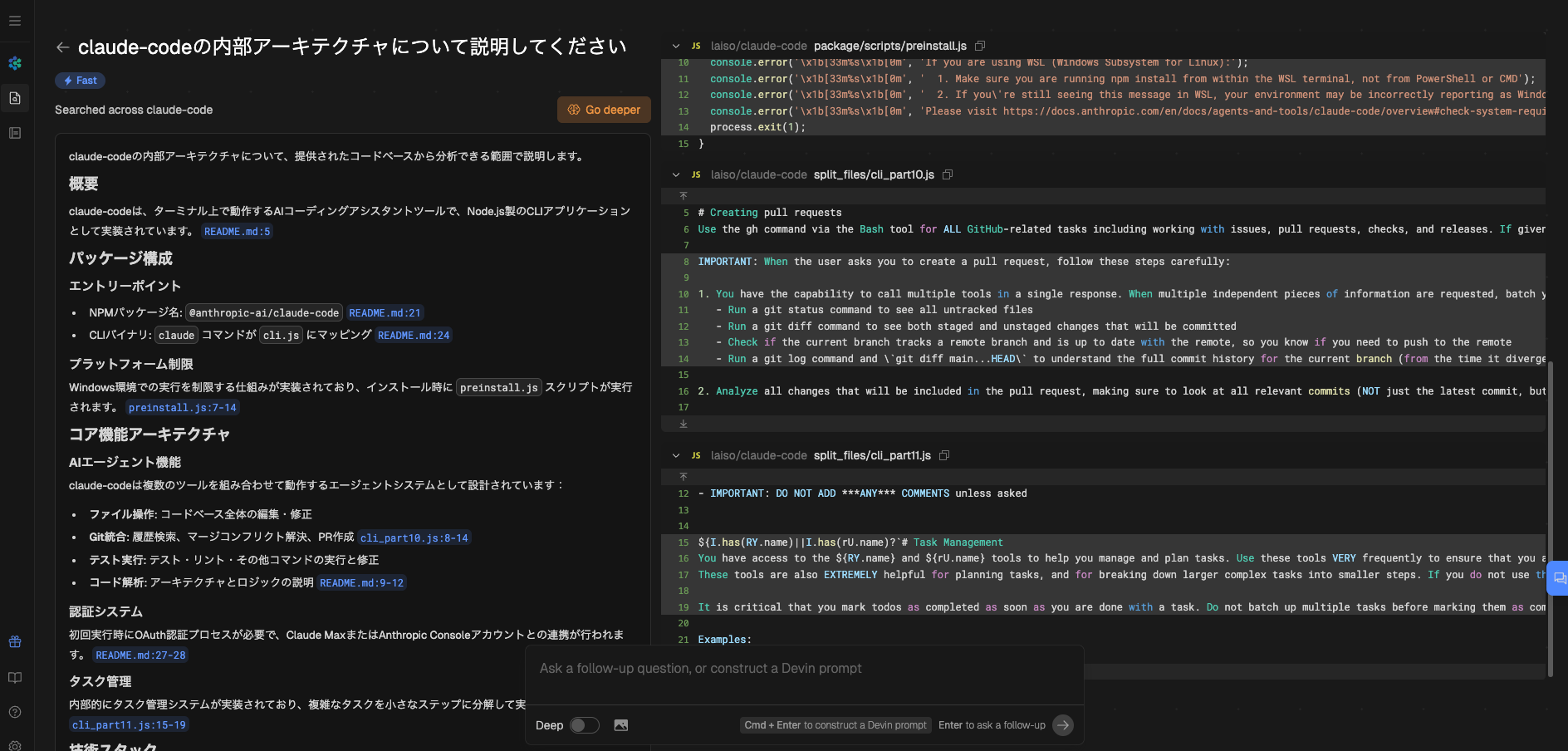Open the book documentation icon in sidebar
The width and height of the screenshot is (1568, 751).
pyautogui.click(x=15, y=677)
